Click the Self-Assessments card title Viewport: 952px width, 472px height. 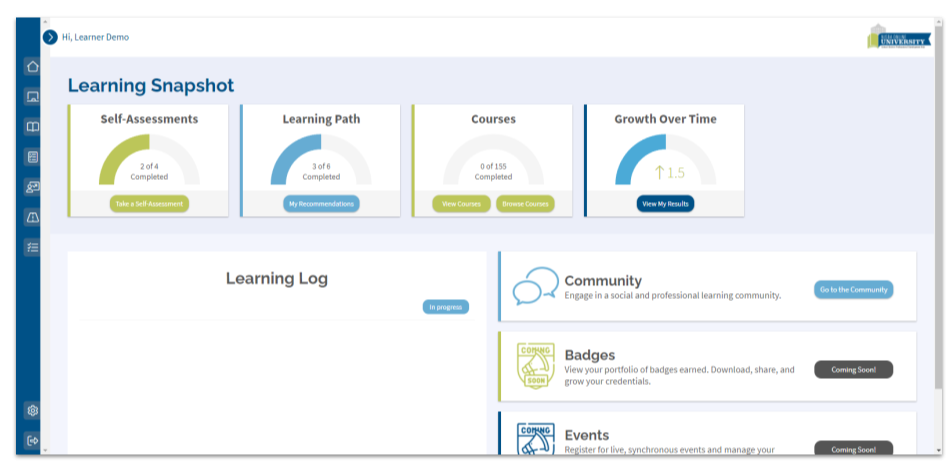(149, 119)
